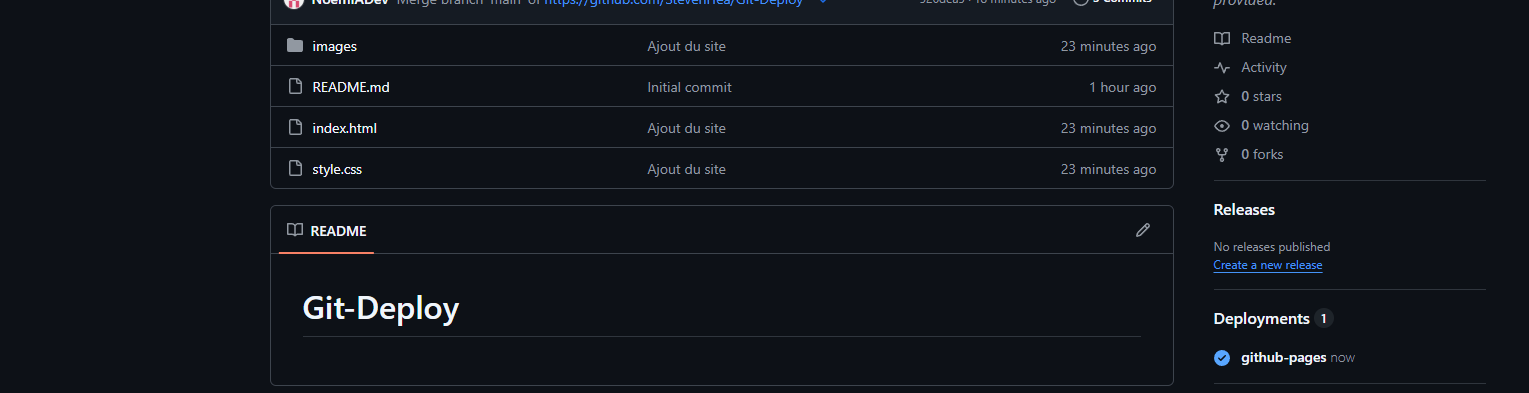Image resolution: width=1529 pixels, height=393 pixels.
Task: Click the fork icon in sidebar
Action: (x=1221, y=154)
